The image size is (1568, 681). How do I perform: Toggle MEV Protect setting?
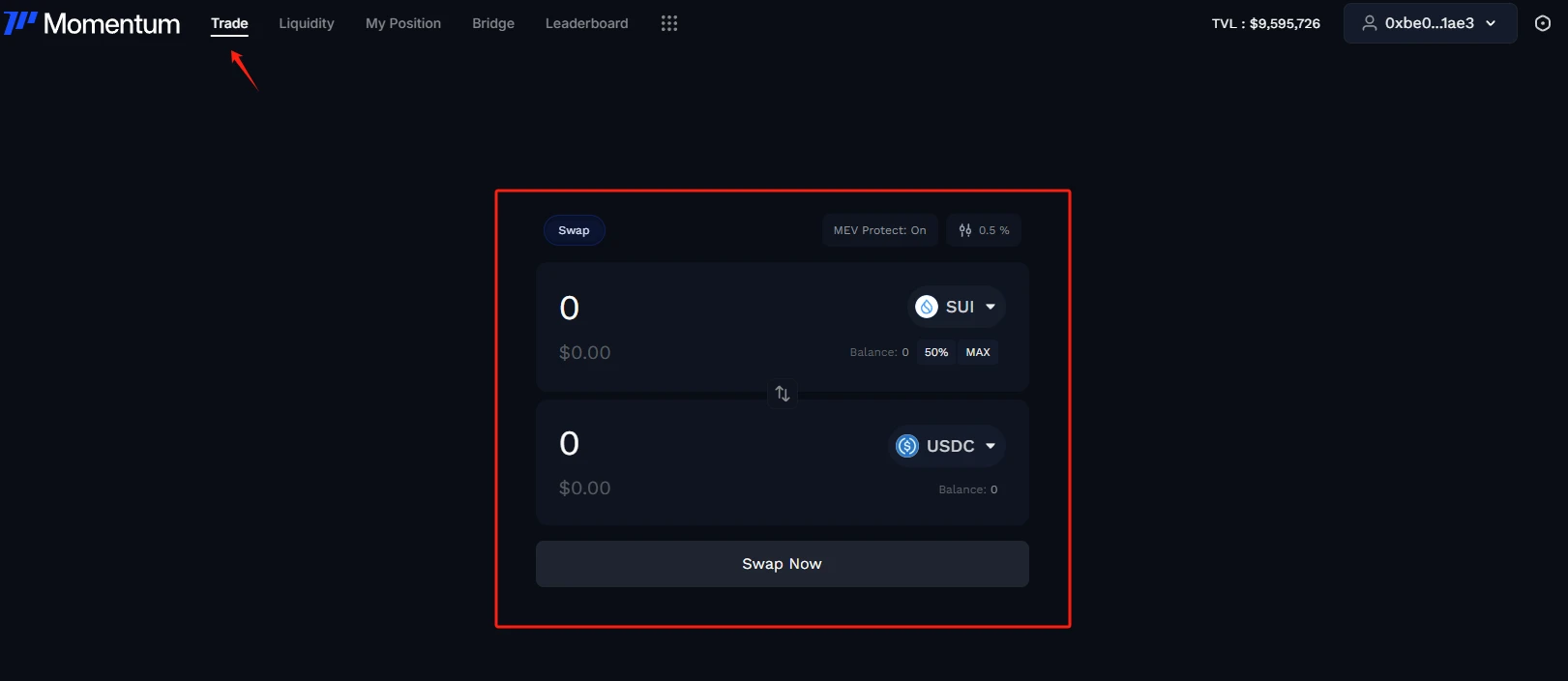879,230
